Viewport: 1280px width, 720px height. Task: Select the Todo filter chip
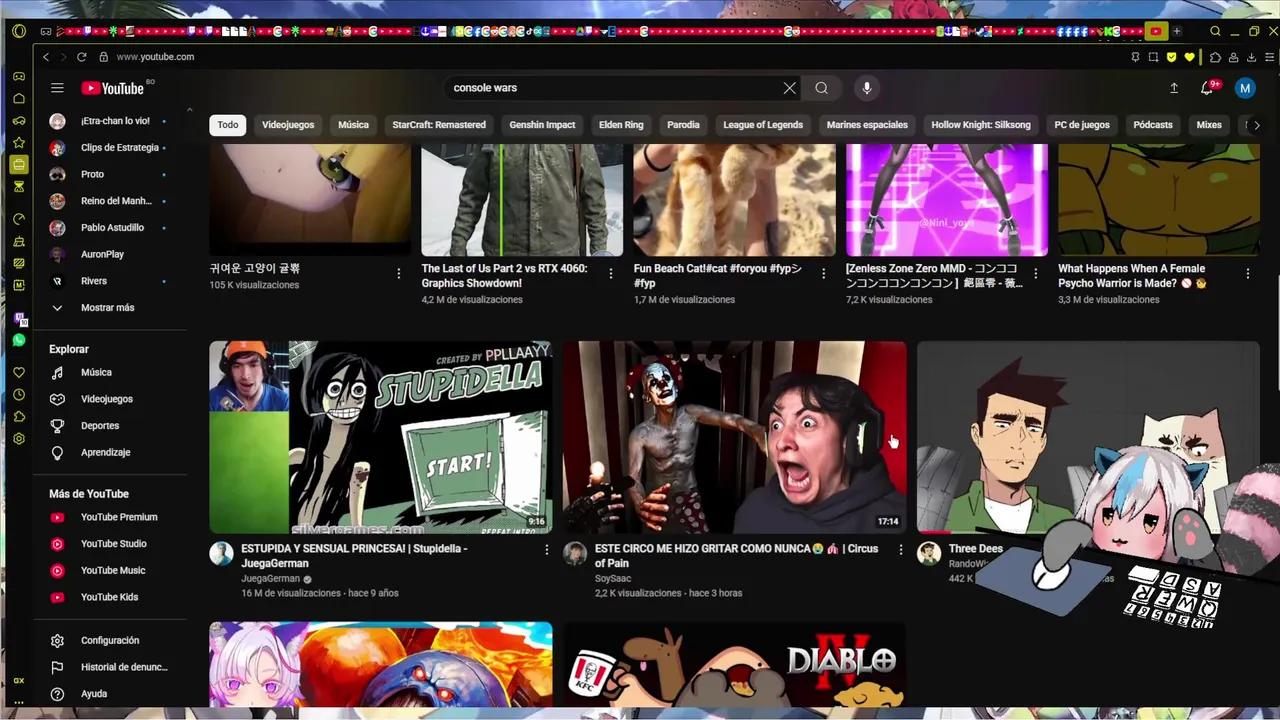(228, 125)
